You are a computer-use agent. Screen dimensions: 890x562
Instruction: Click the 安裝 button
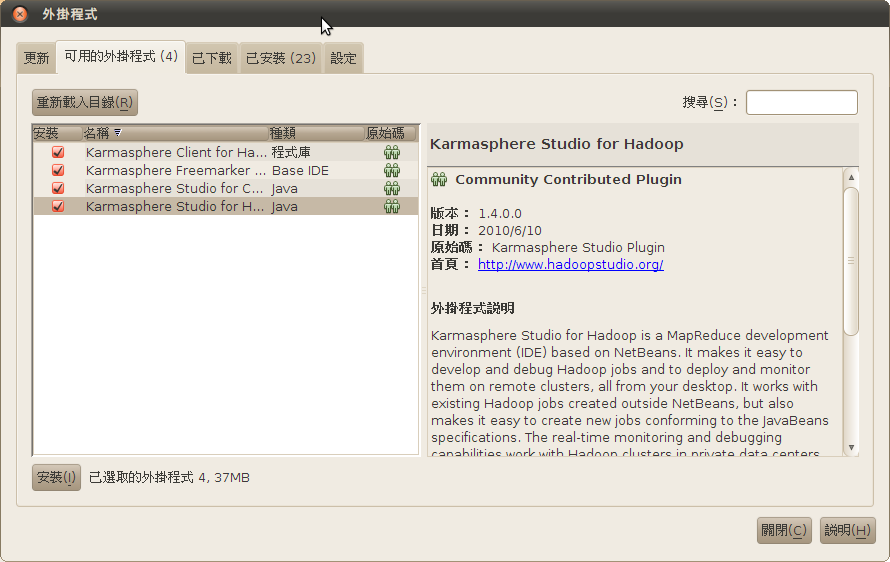[56, 477]
